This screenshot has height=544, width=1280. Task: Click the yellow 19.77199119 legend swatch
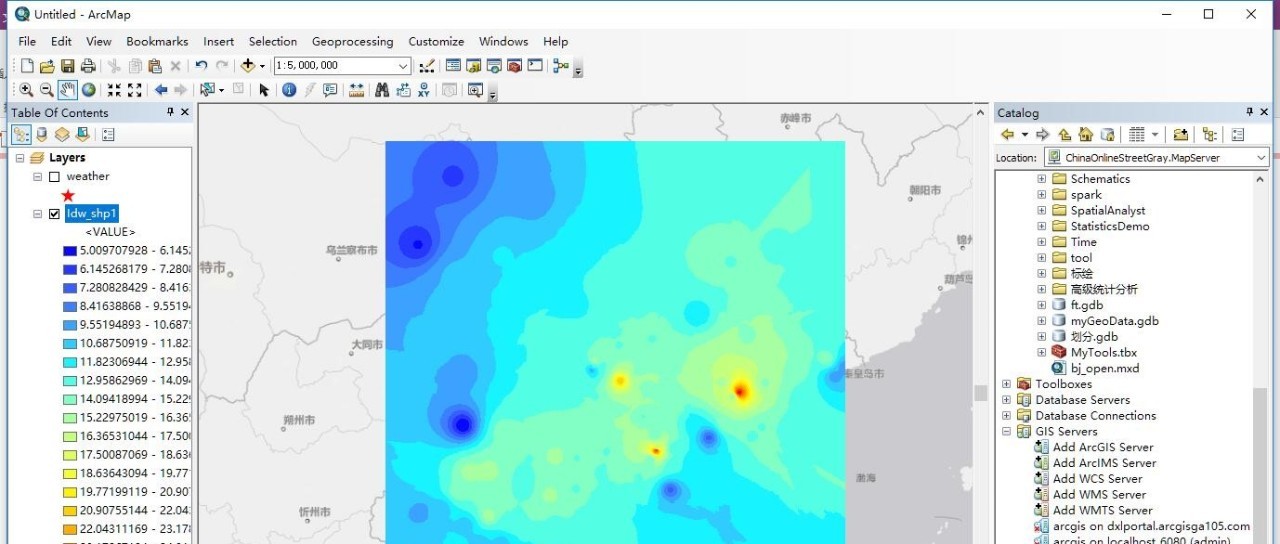(x=70, y=491)
